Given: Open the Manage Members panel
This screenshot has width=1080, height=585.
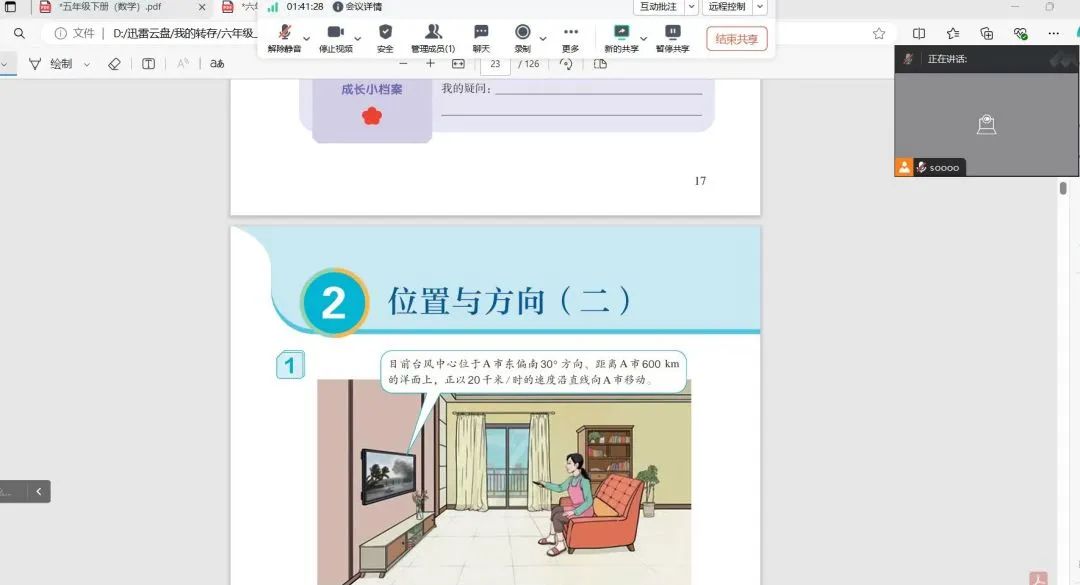Looking at the screenshot, I should [x=433, y=37].
